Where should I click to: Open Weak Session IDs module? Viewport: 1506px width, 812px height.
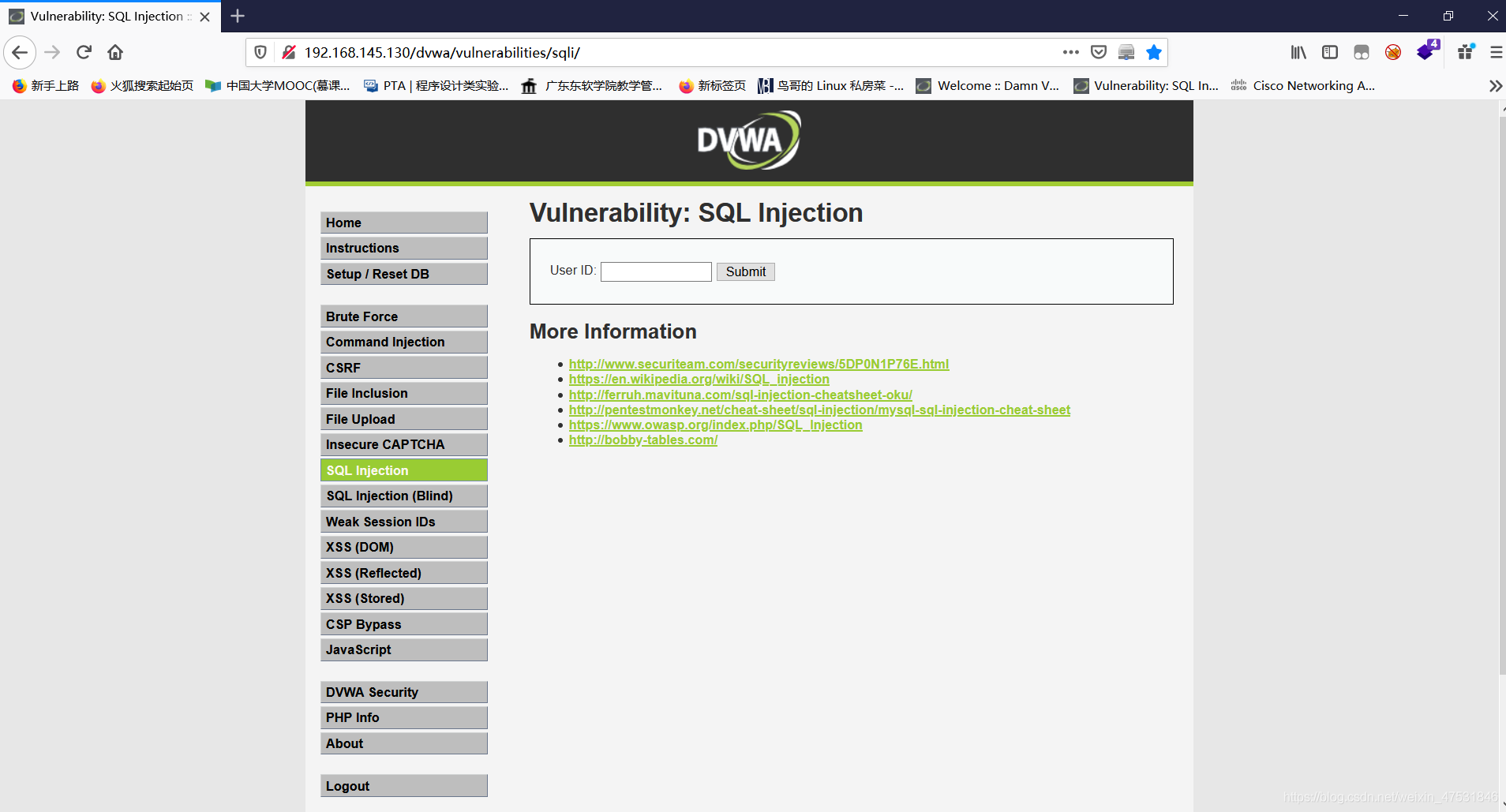404,522
